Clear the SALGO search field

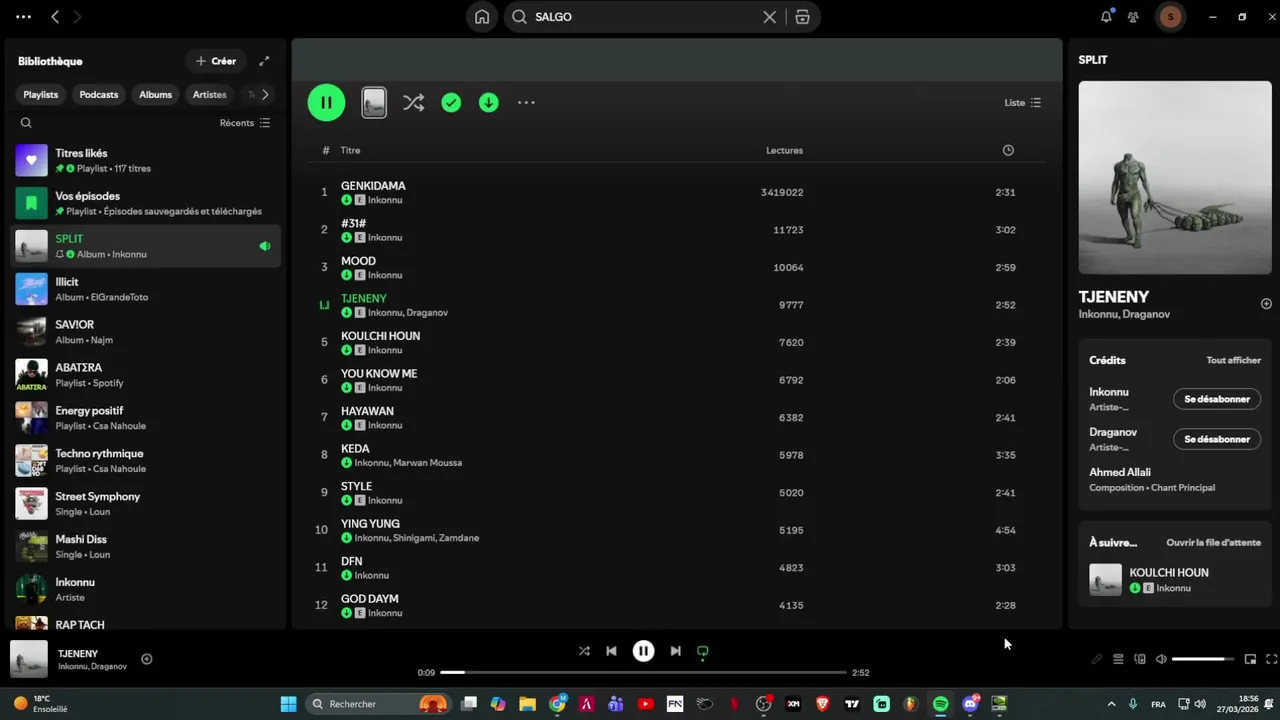[x=769, y=17]
